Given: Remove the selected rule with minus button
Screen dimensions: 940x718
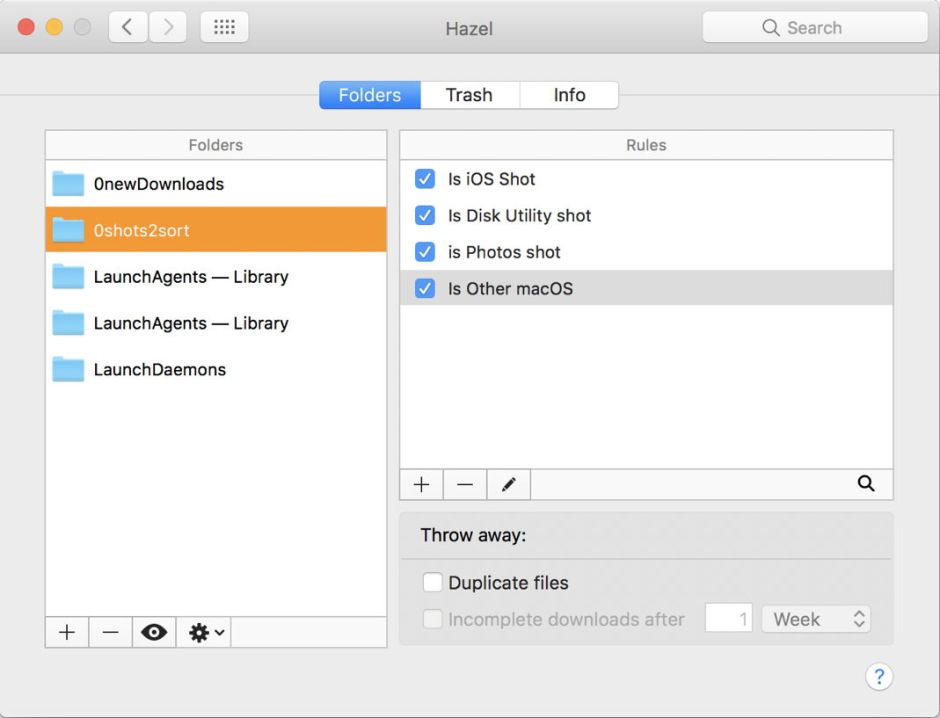Looking at the screenshot, I should click(465, 484).
